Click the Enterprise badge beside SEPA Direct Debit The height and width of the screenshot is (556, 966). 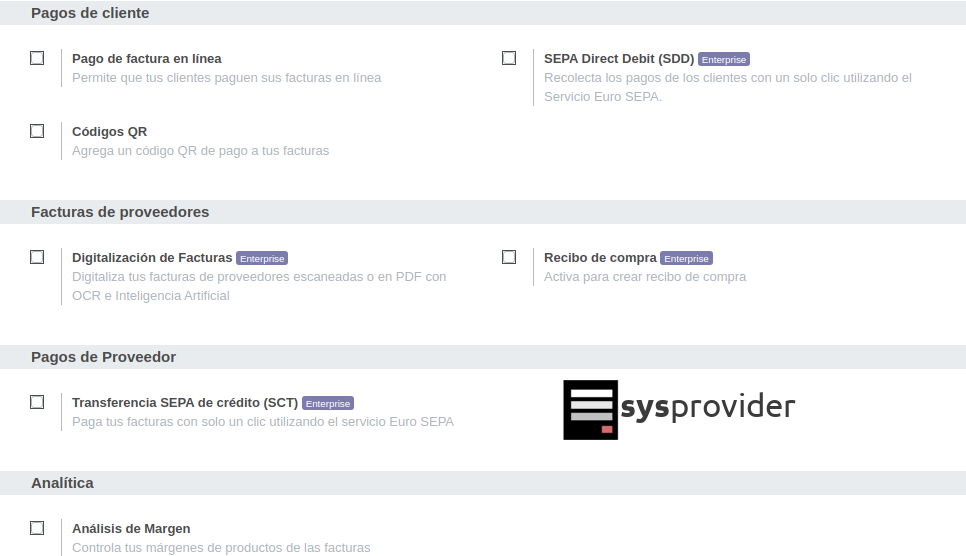[723, 60]
